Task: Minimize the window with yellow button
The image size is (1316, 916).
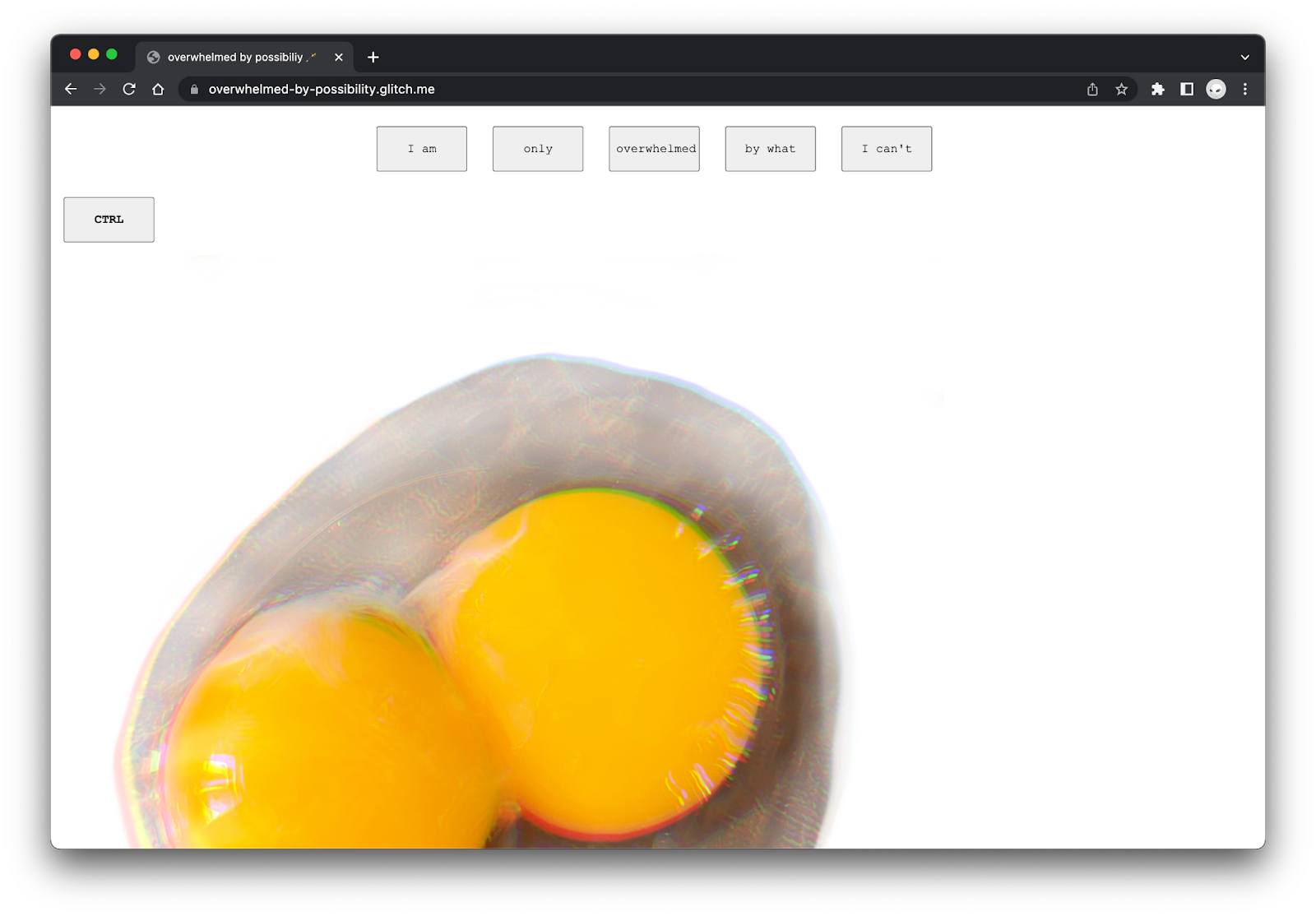Action: (x=94, y=54)
